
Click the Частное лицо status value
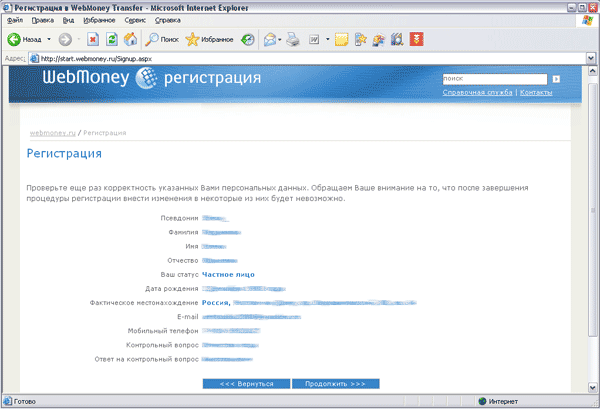228,274
